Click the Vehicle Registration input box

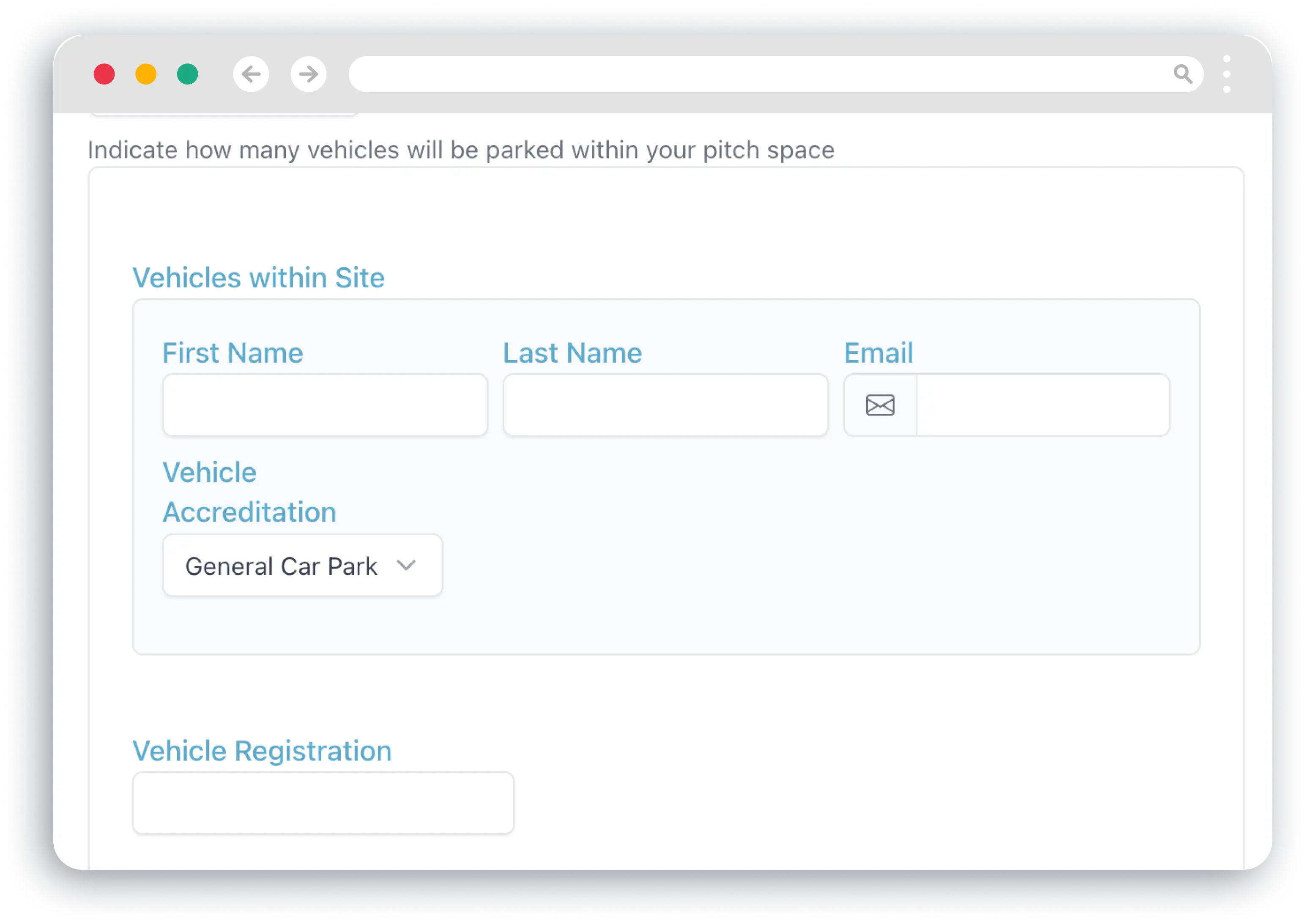[323, 802]
